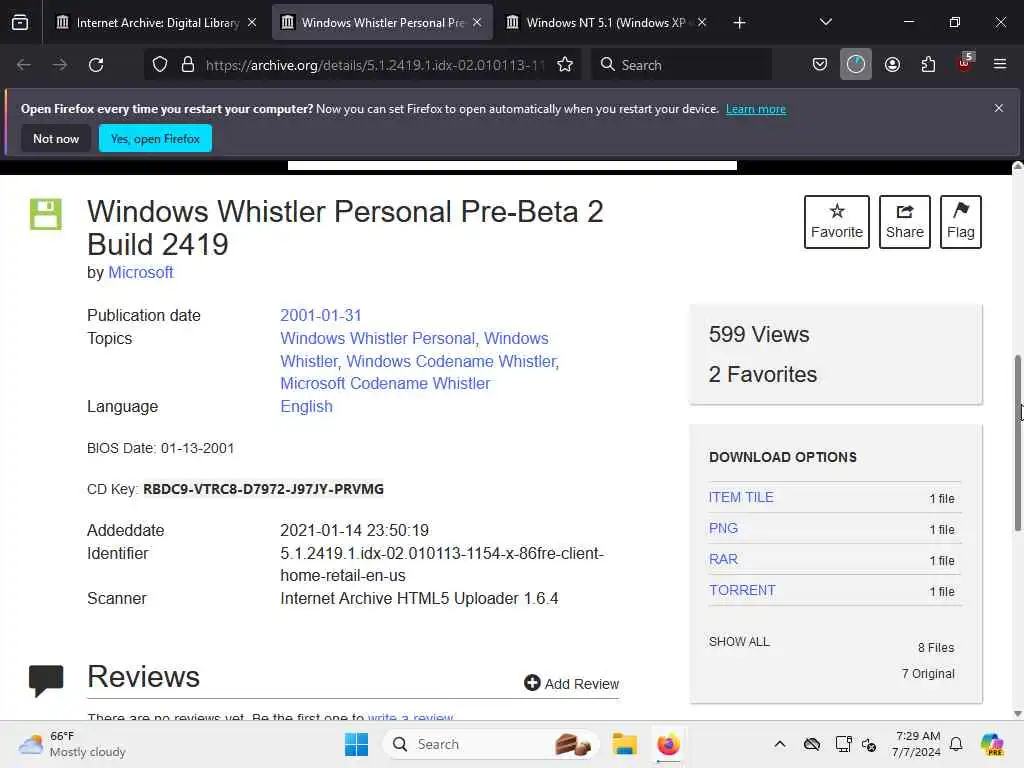Click the Share button
Viewport: 1024px width, 768px height.
[x=904, y=222]
